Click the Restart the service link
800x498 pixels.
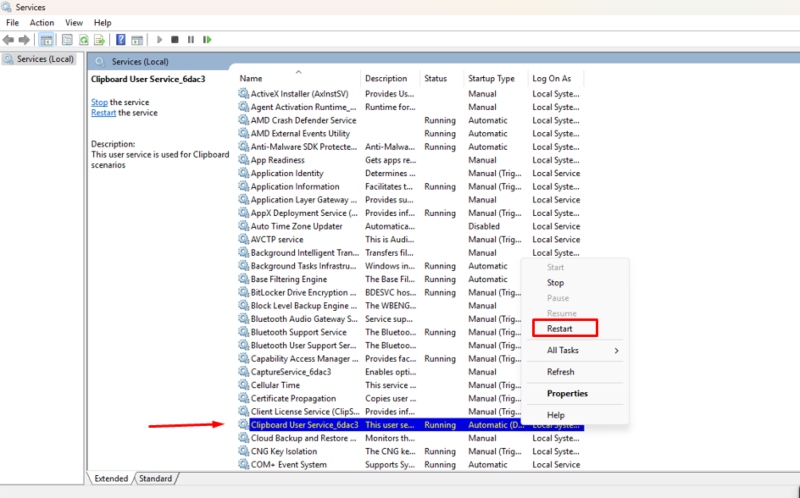tap(104, 113)
